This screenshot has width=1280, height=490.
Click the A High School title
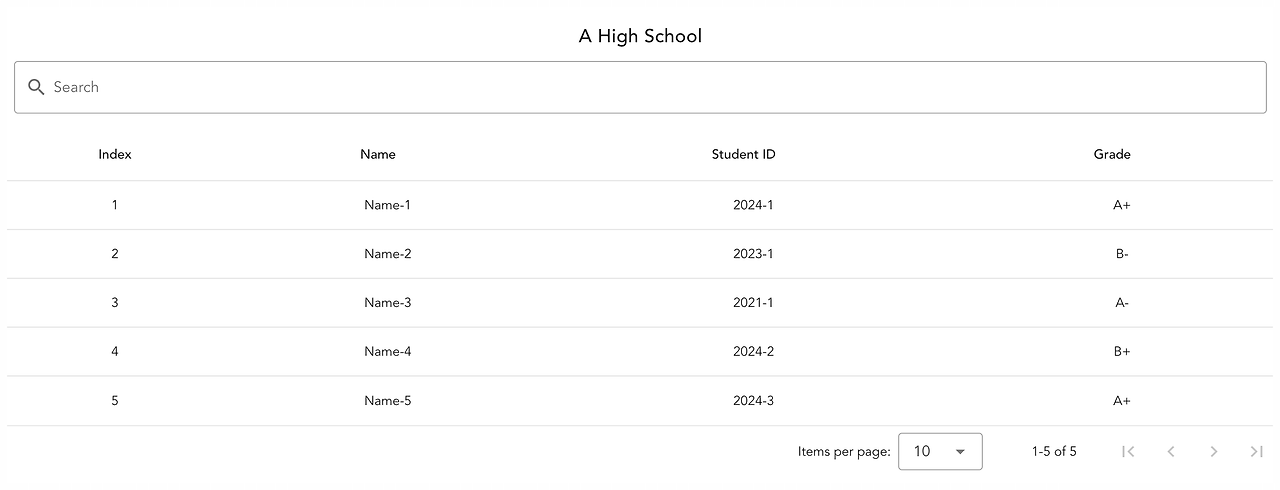640,36
